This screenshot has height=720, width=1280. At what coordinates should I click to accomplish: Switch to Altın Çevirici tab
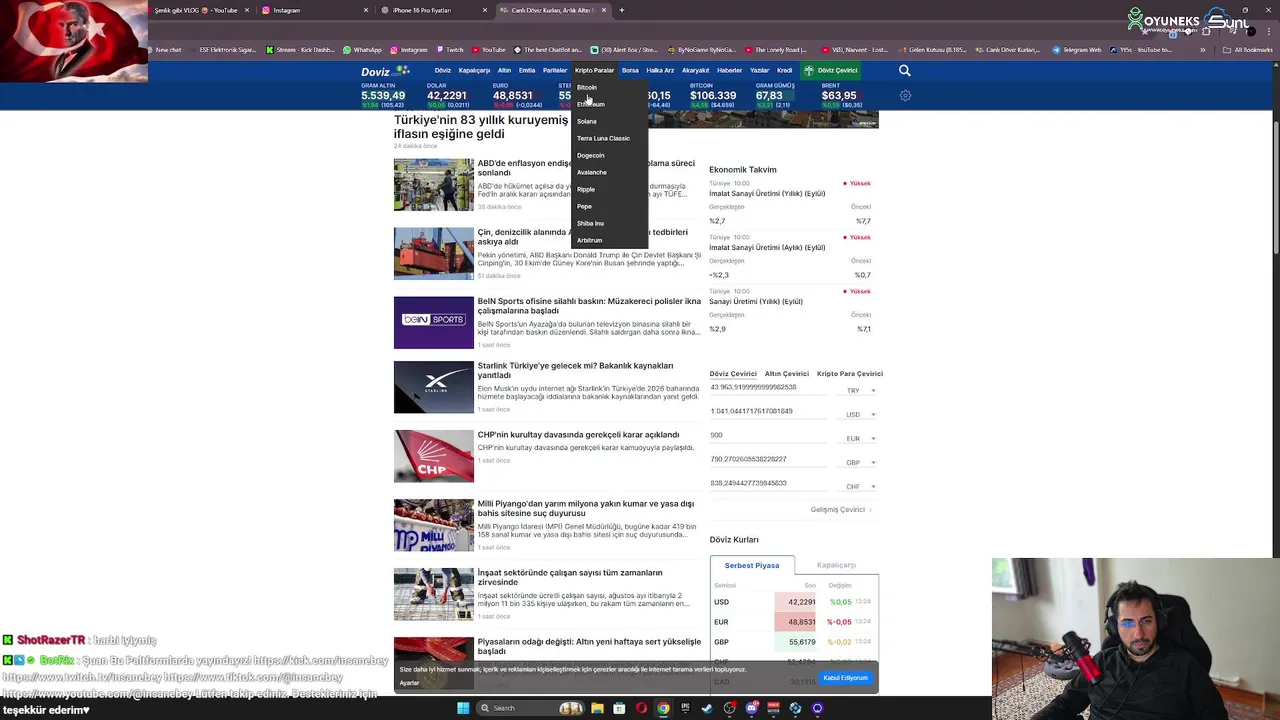[787, 373]
